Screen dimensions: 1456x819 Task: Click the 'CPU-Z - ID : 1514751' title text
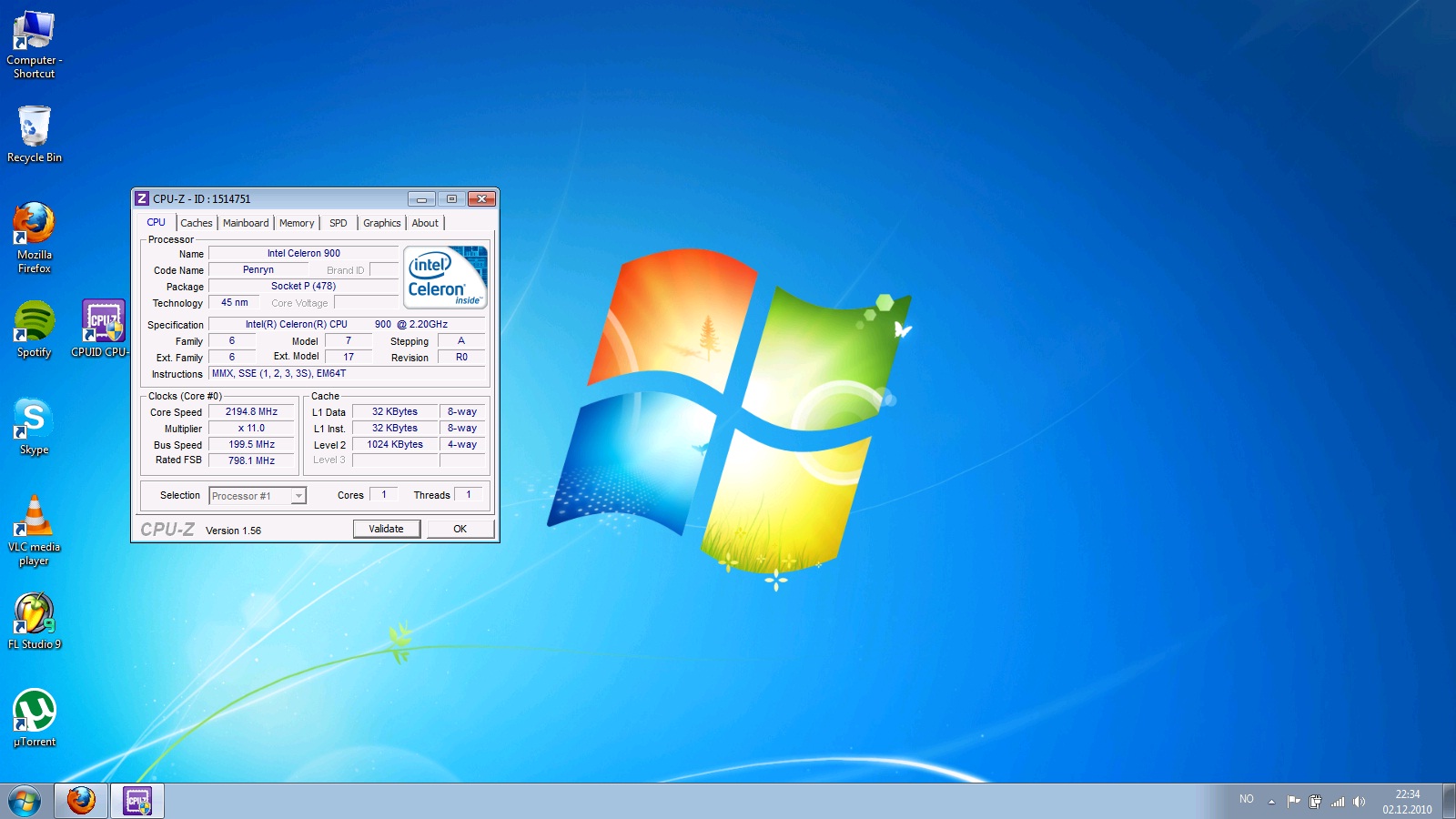pos(202,198)
